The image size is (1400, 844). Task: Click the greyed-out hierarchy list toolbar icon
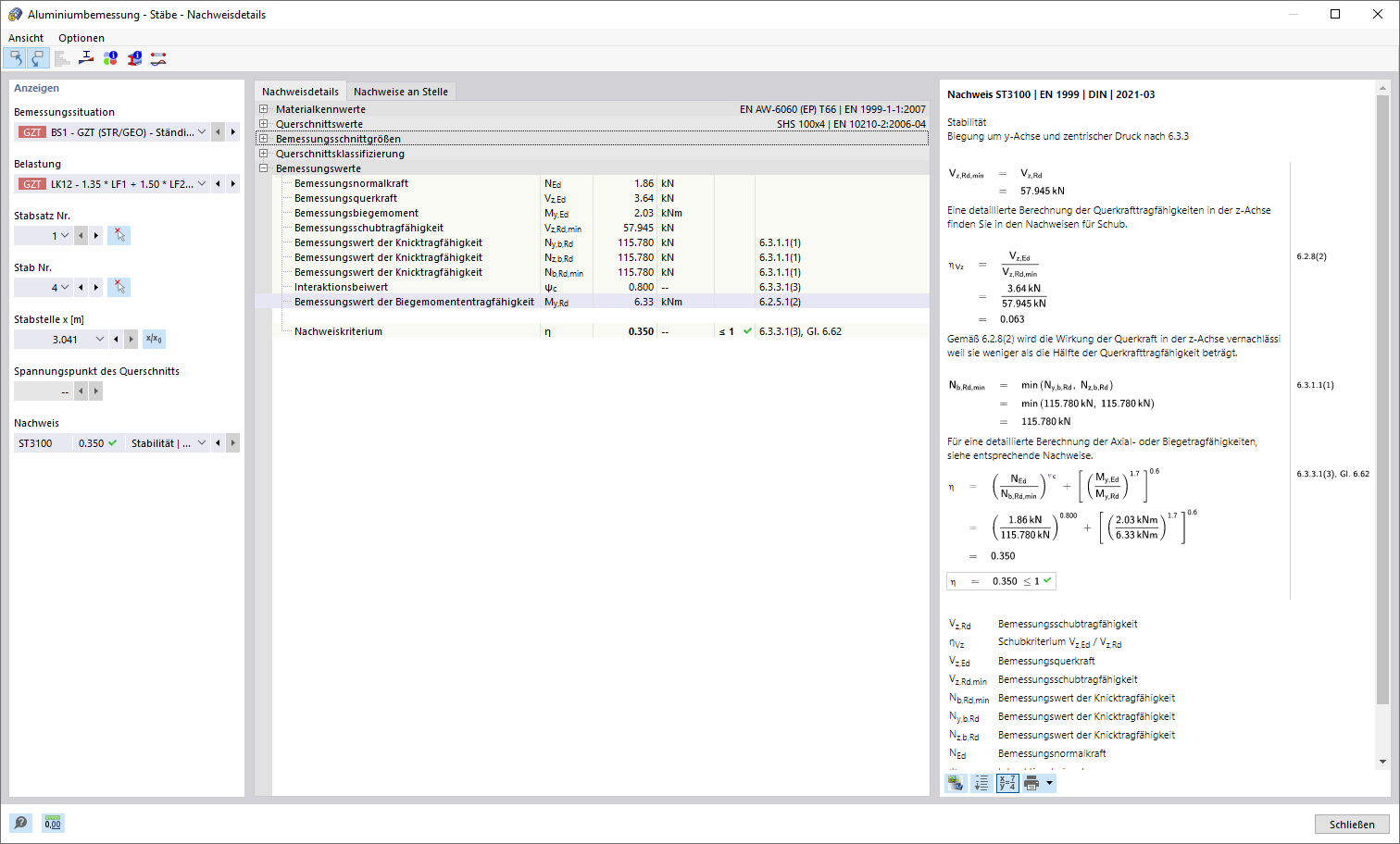click(x=62, y=58)
